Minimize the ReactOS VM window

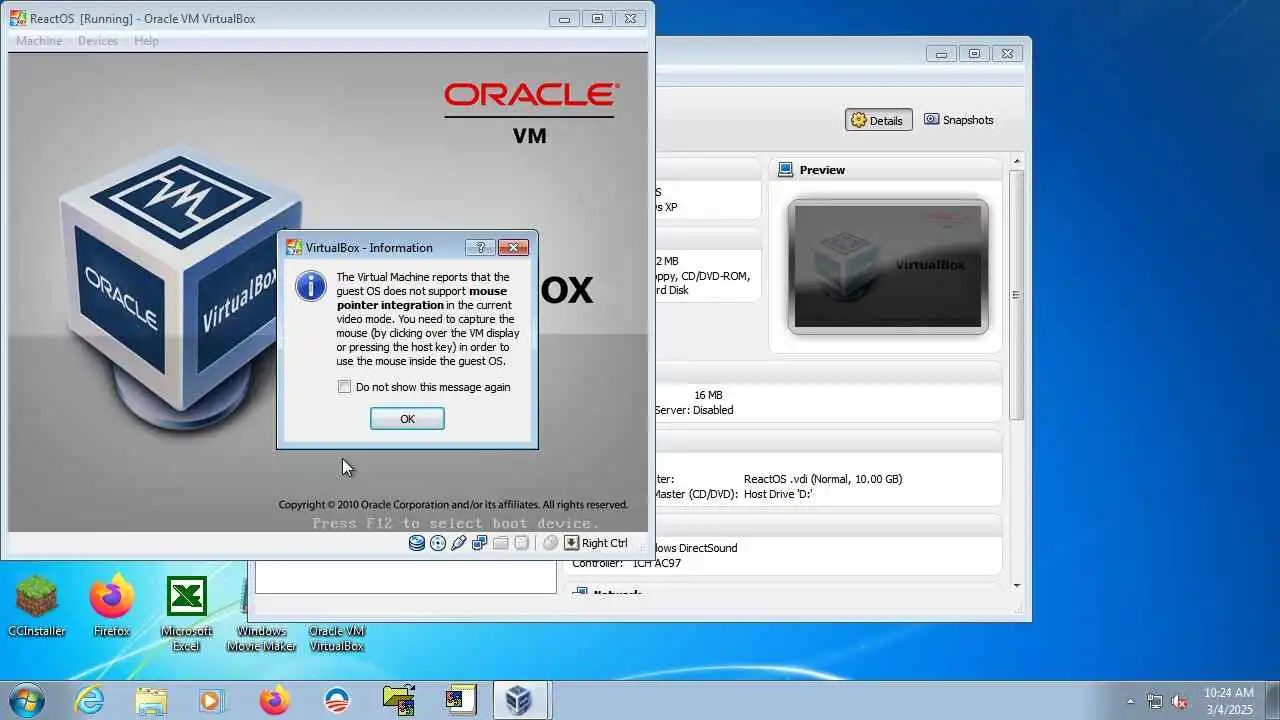pyautogui.click(x=564, y=18)
